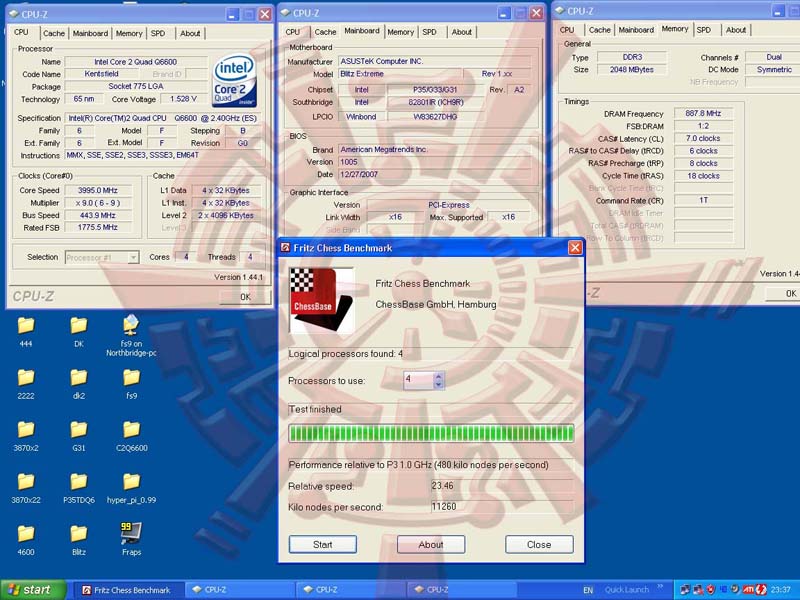Open the Windows Start menu
The image size is (800, 600).
[x=33, y=590]
